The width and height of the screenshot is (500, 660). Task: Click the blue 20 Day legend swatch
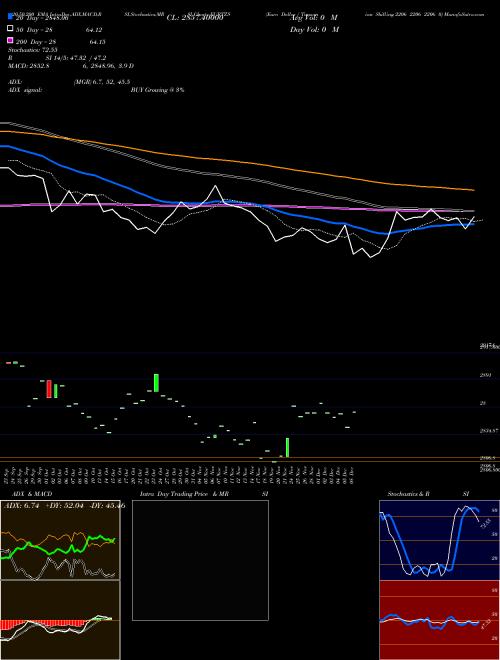(x=11, y=17)
